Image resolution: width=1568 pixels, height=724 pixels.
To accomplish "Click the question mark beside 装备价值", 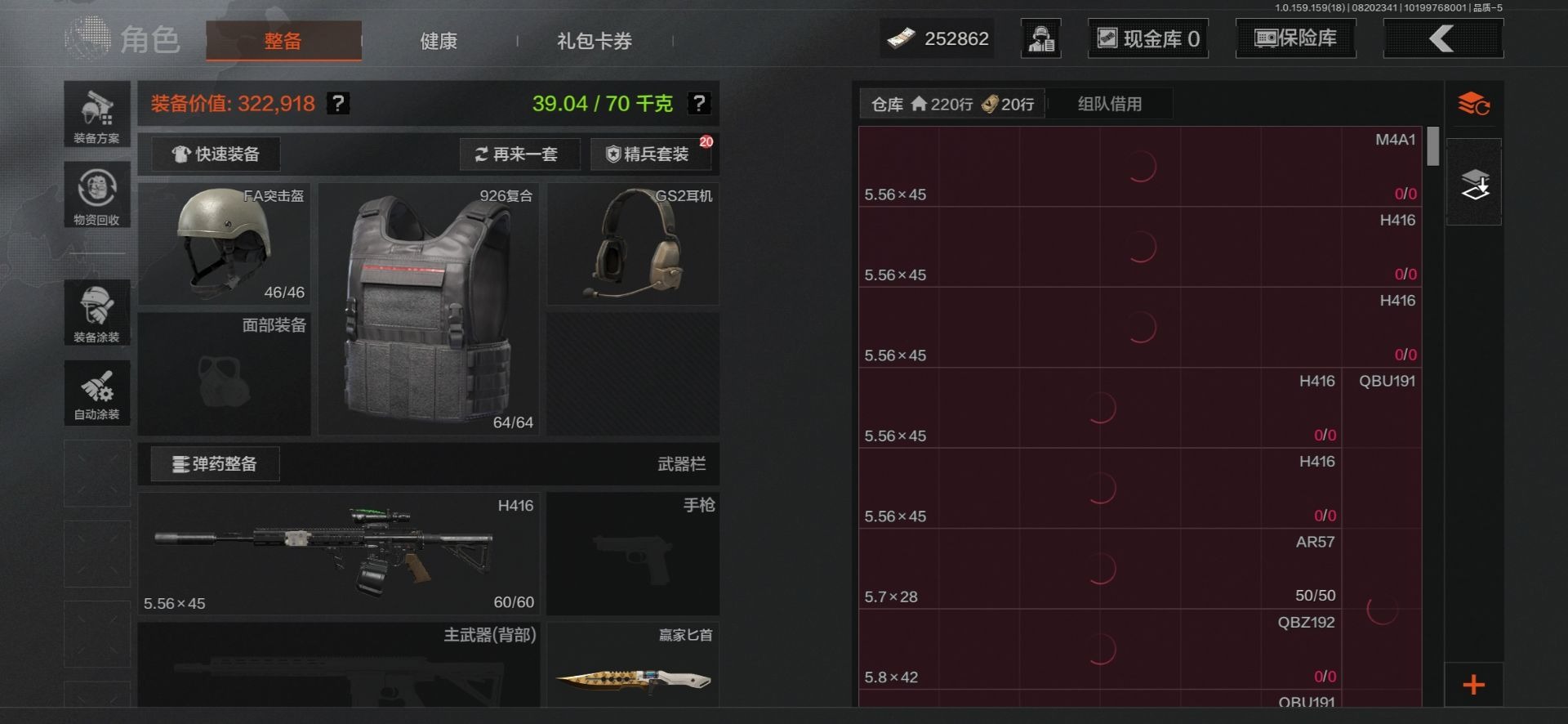I will pos(338,104).
